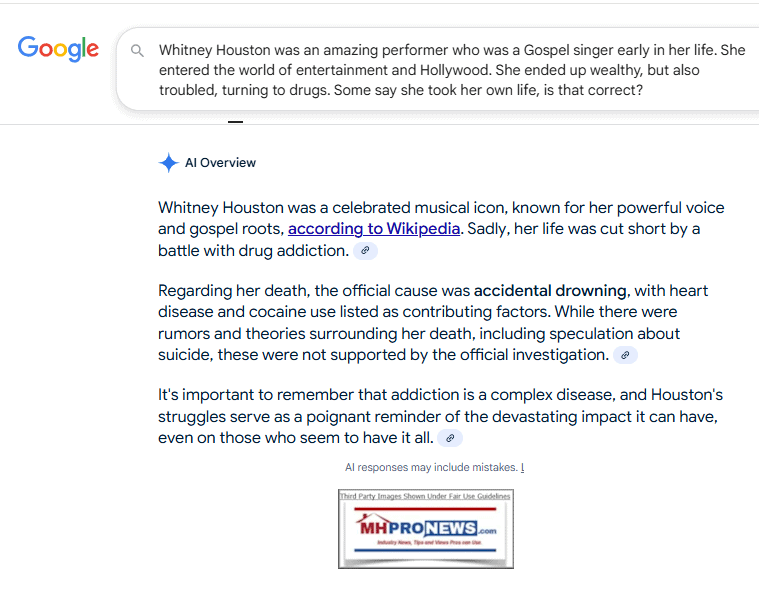Click the AI Overview sparkle icon
The height and width of the screenshot is (611, 759).
point(168,163)
